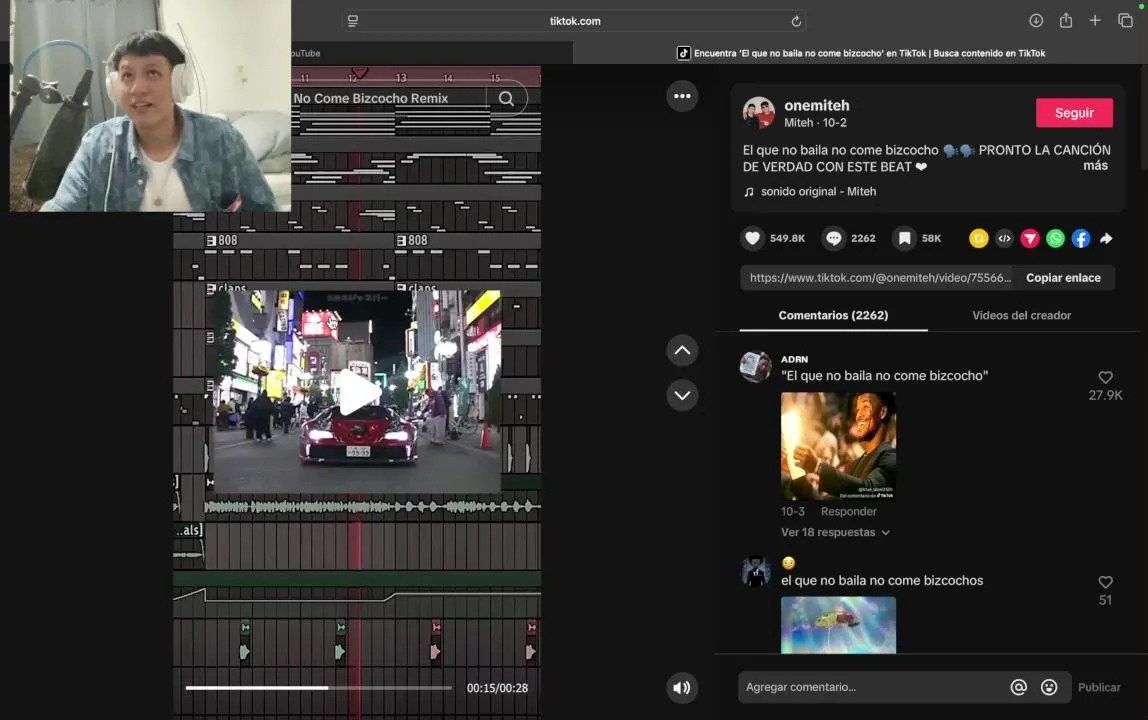Switch to the Comentarios (2262) tab
The image size is (1148, 720).
pos(833,315)
